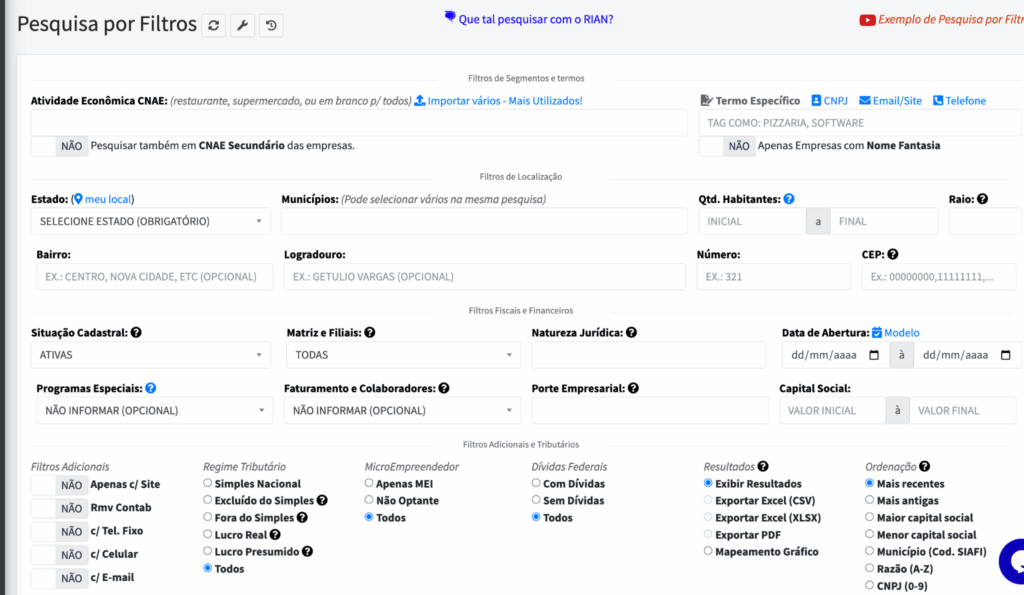
Task: Click help icon beside Qtd. Habitantes
Action: click(789, 199)
